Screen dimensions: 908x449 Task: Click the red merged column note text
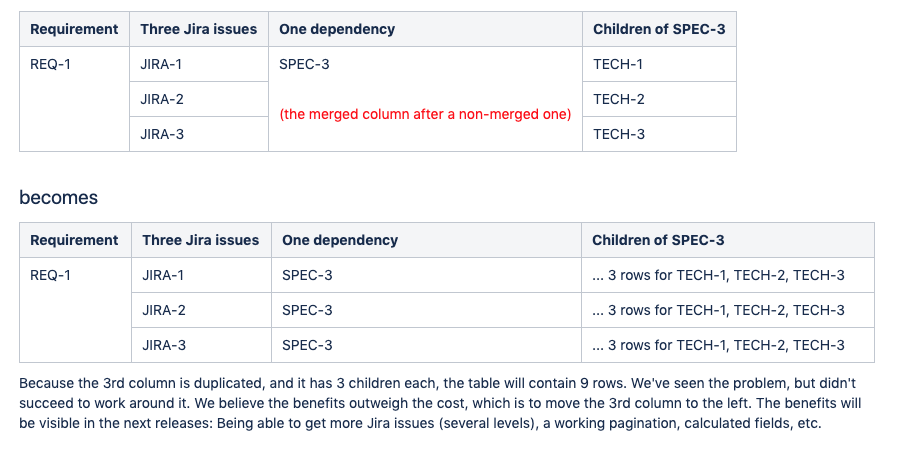425,114
